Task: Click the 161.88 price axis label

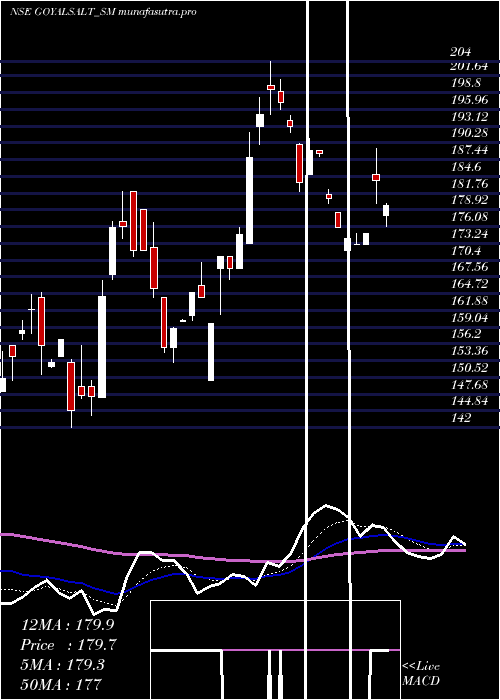Action: point(469,300)
